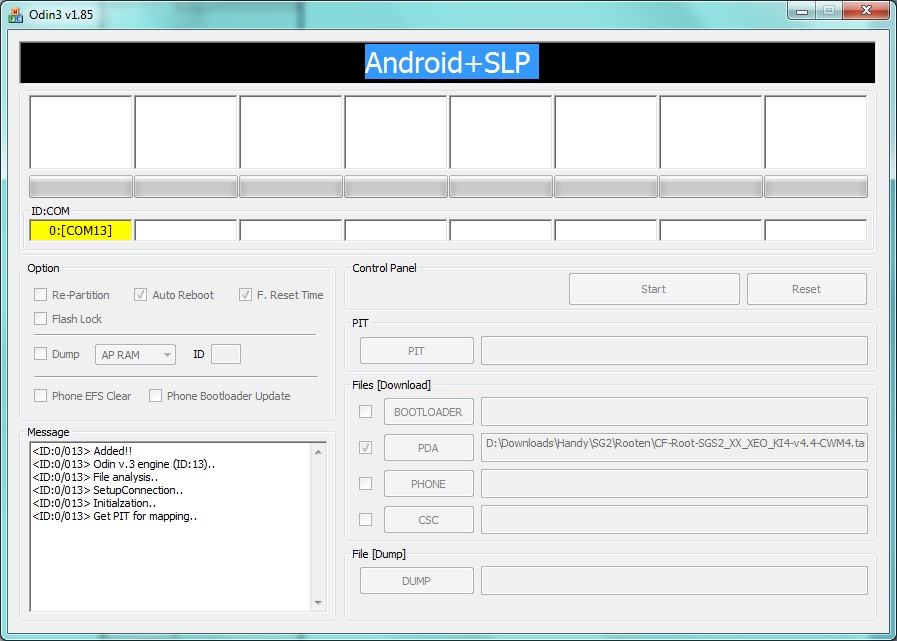Select the "Added!!" message line
The image size is (897, 641).
(x=83, y=451)
